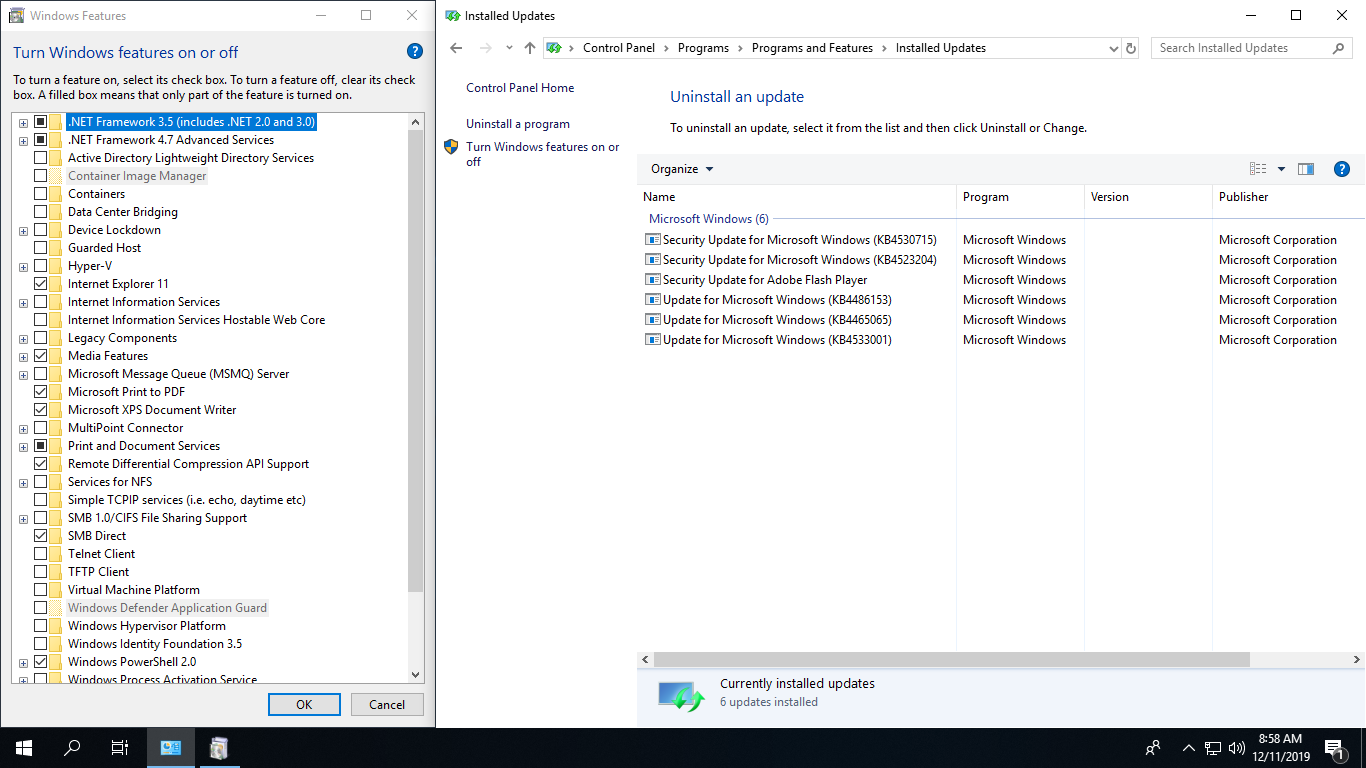
Task: Expand the Legacy Components node
Action: tap(23, 339)
